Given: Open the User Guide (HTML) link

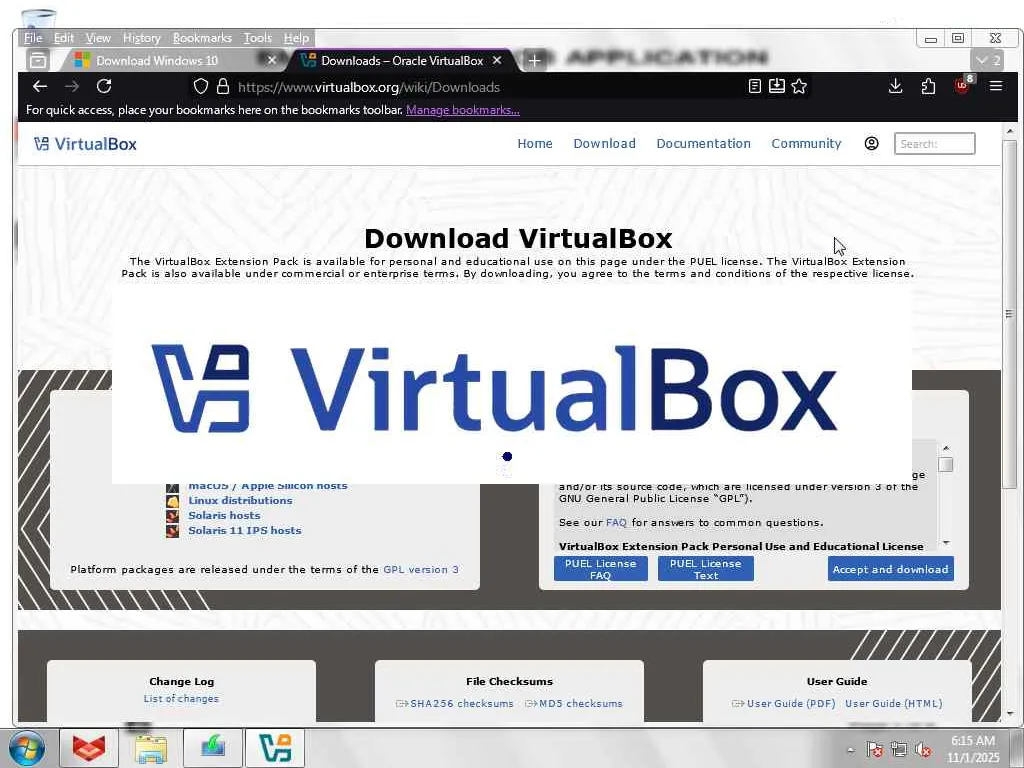Looking at the screenshot, I should pyautogui.click(x=893, y=703).
